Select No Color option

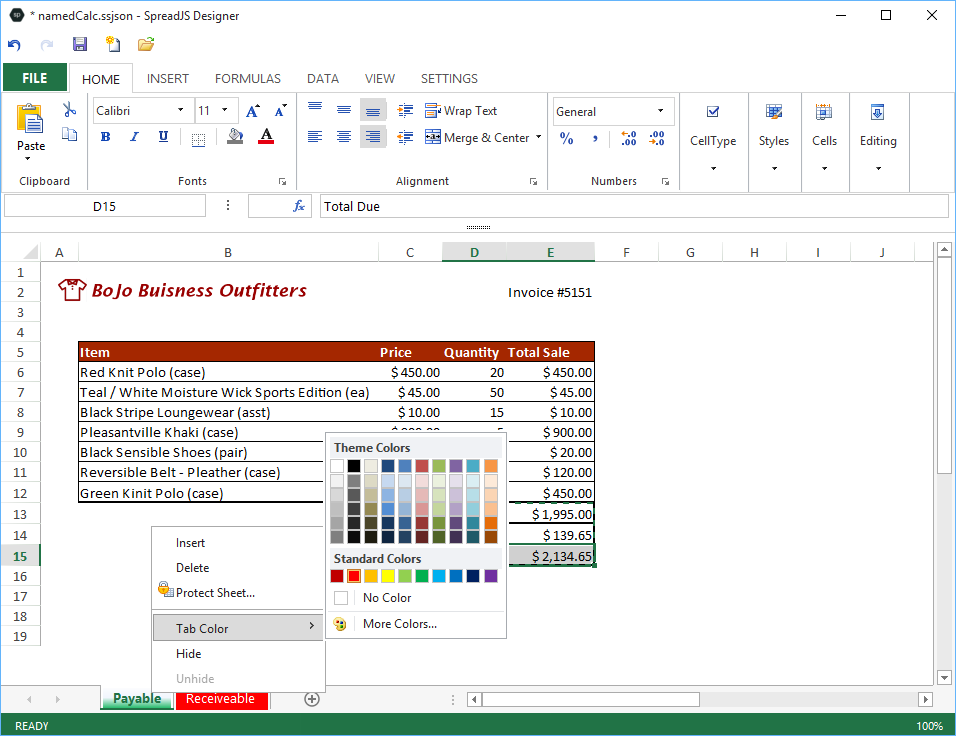coord(386,598)
